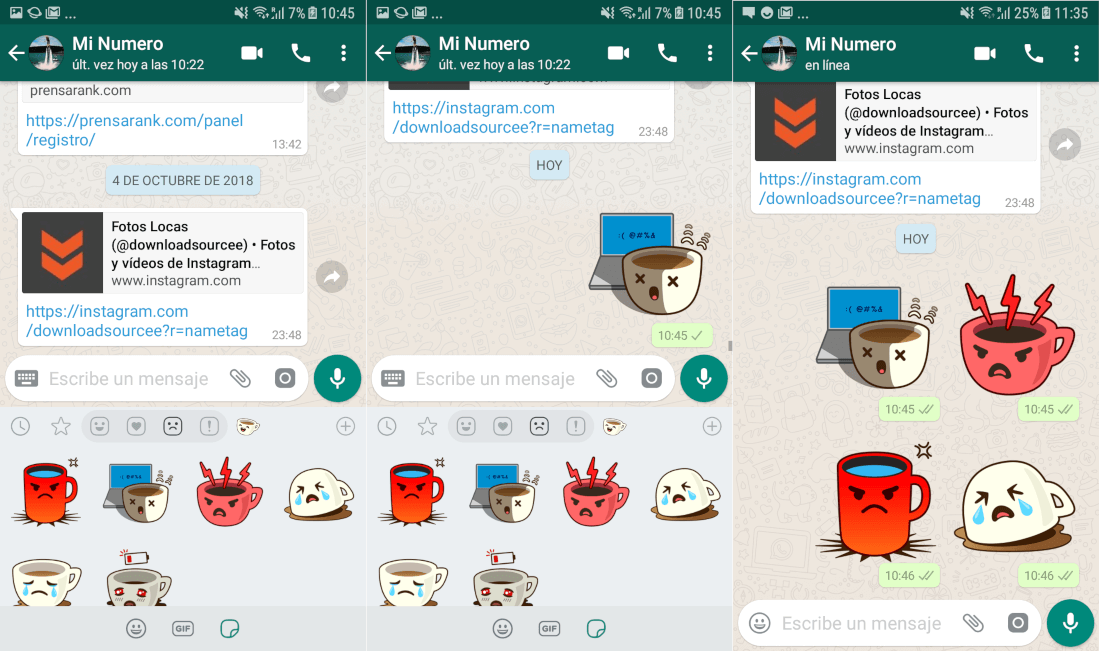Switch to keyboard in middle message bar
1100x651 pixels.
[393, 379]
